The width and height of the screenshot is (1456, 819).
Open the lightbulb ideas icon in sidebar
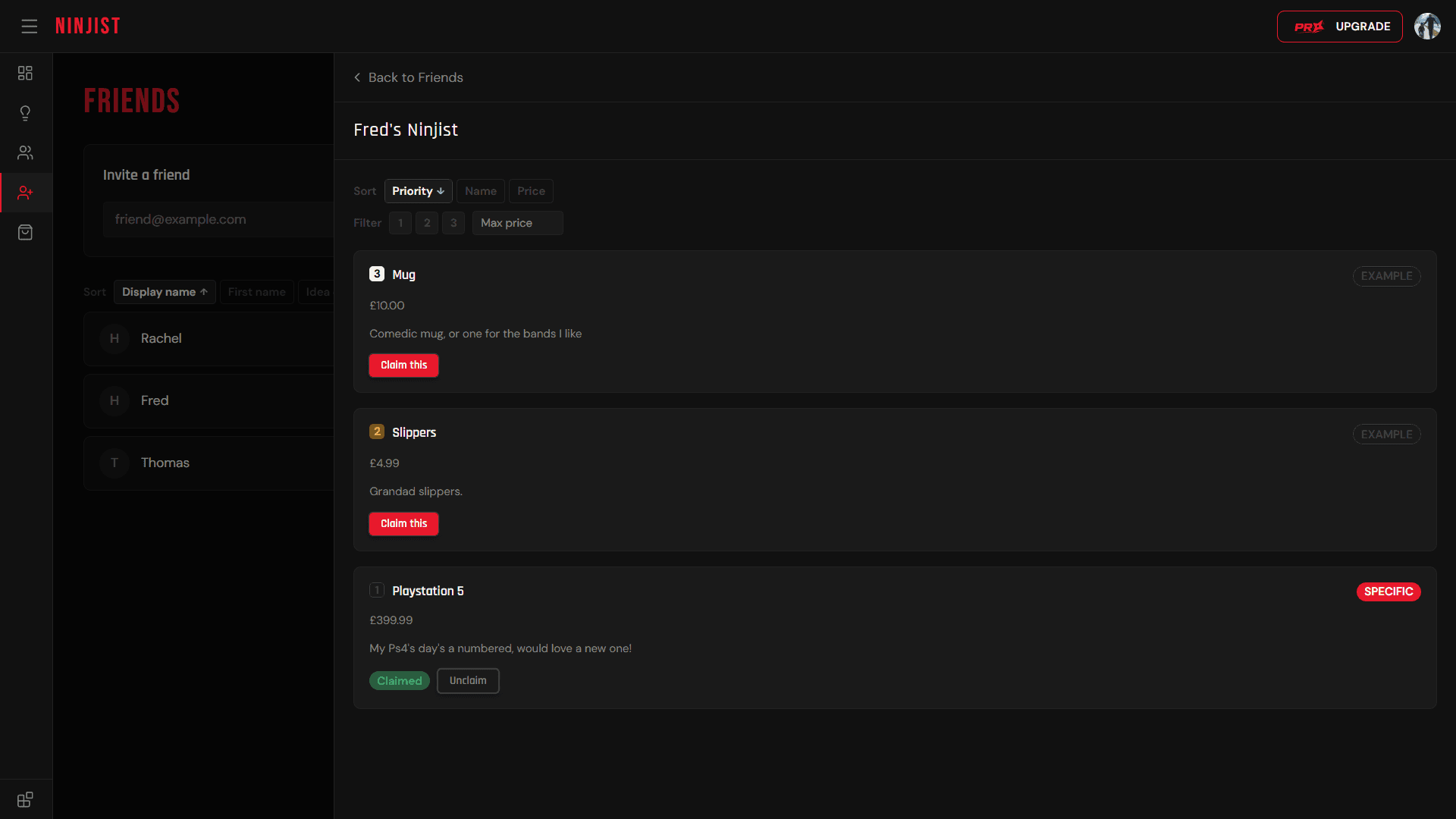25,113
